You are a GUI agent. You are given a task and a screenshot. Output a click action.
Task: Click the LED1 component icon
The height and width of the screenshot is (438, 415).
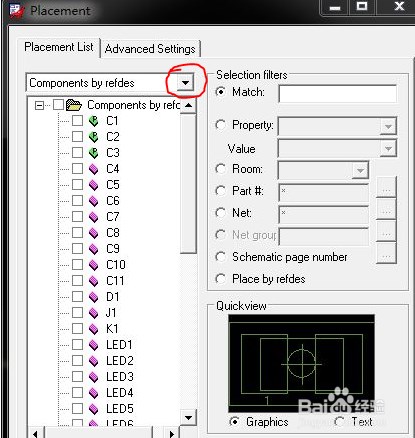tap(94, 345)
